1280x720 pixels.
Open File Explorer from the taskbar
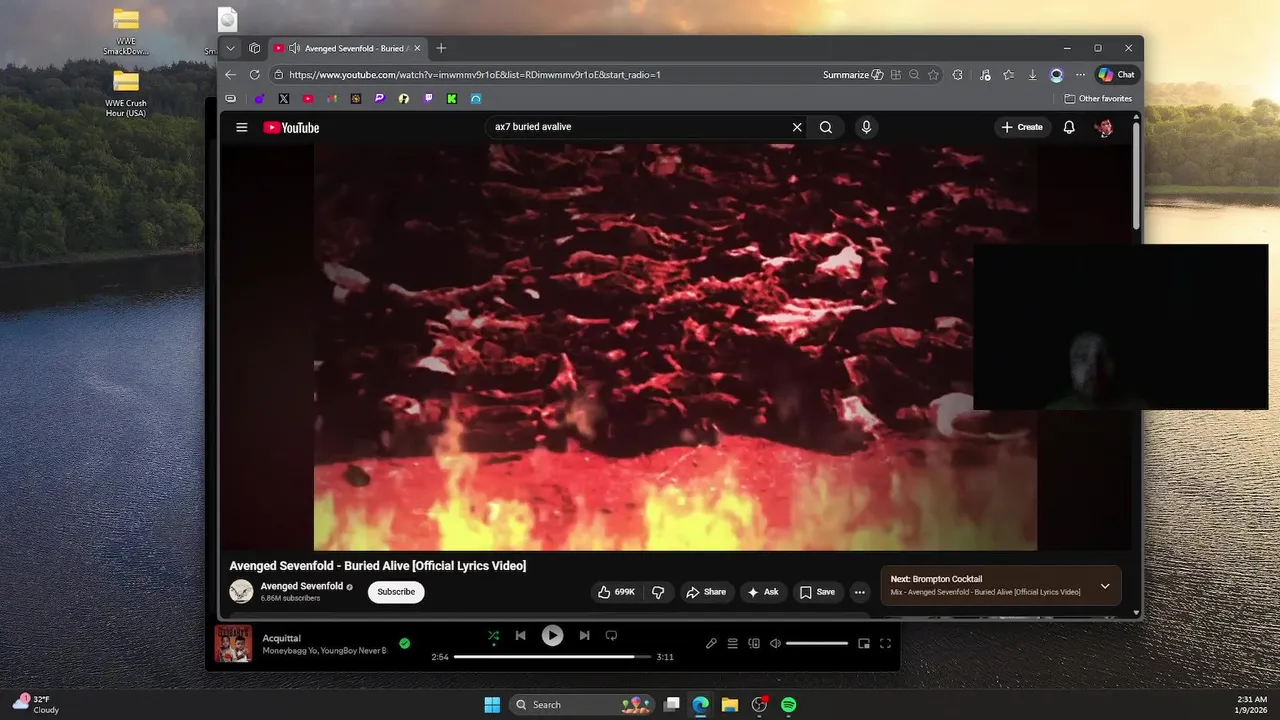point(730,705)
